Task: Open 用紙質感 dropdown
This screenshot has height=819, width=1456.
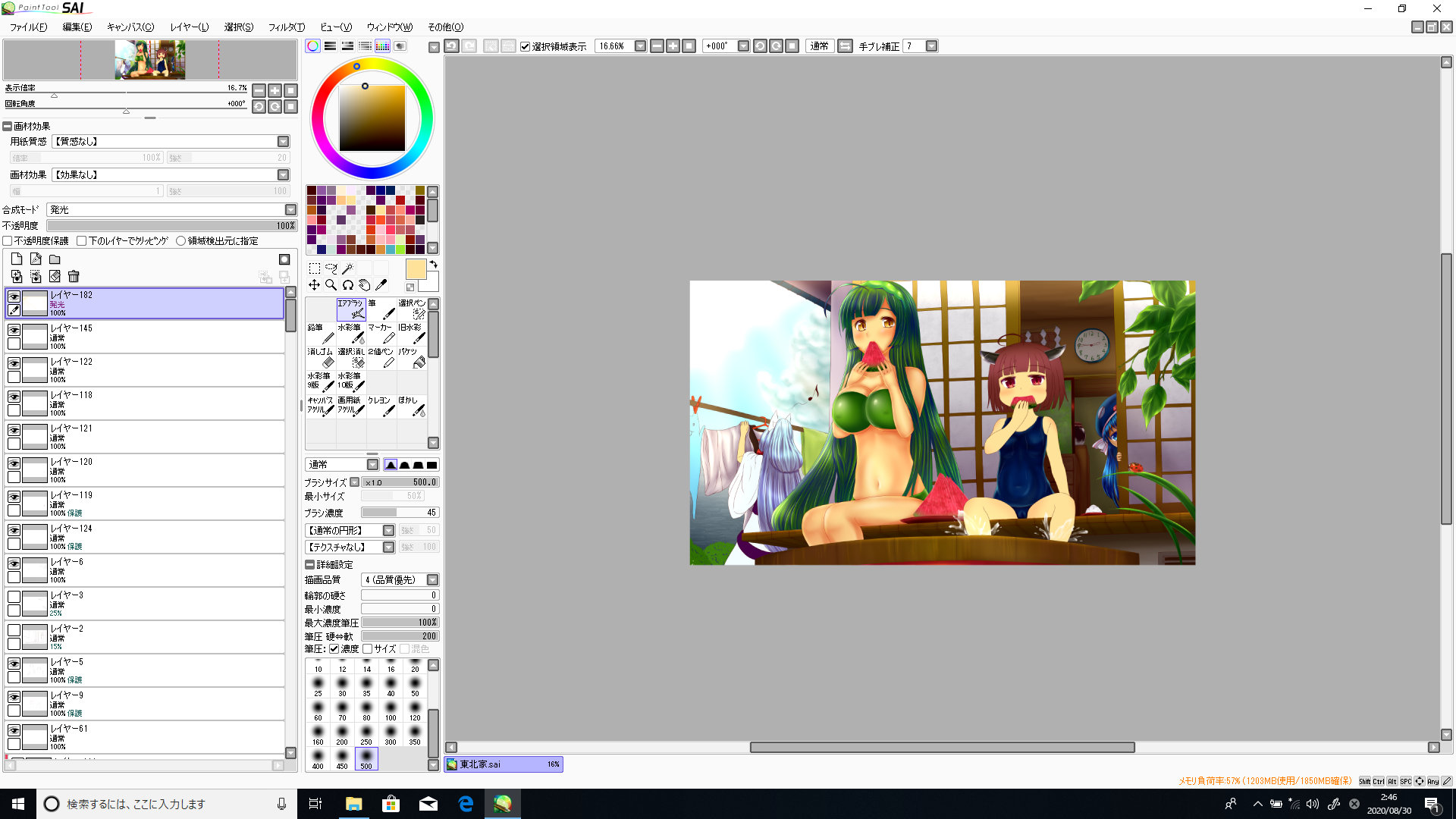Action: pyautogui.click(x=283, y=142)
